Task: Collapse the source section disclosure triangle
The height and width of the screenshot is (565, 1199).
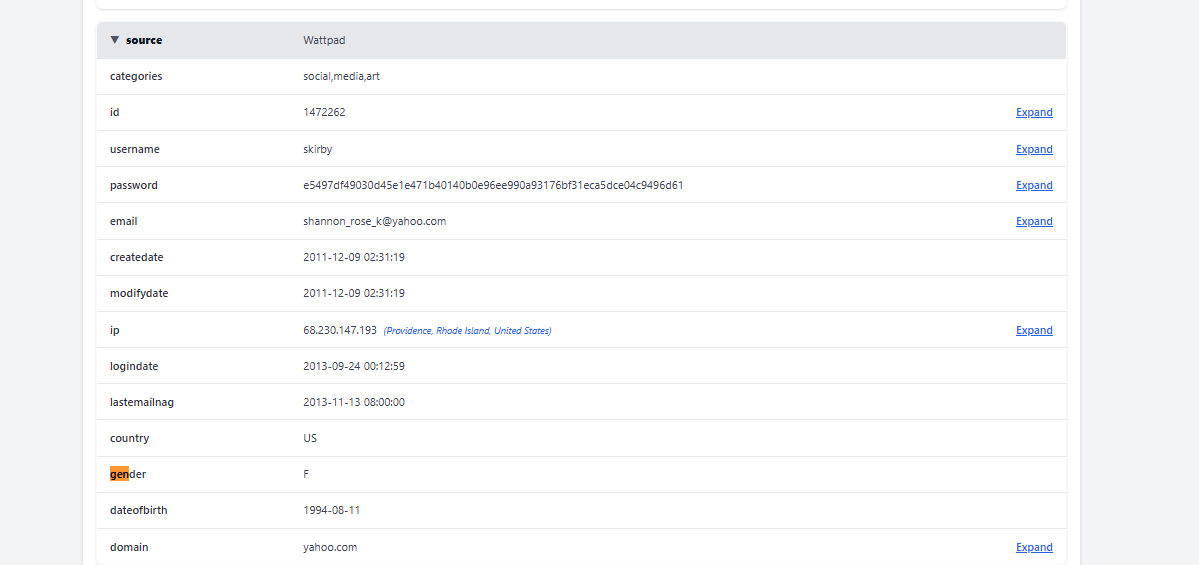Action: [115, 40]
